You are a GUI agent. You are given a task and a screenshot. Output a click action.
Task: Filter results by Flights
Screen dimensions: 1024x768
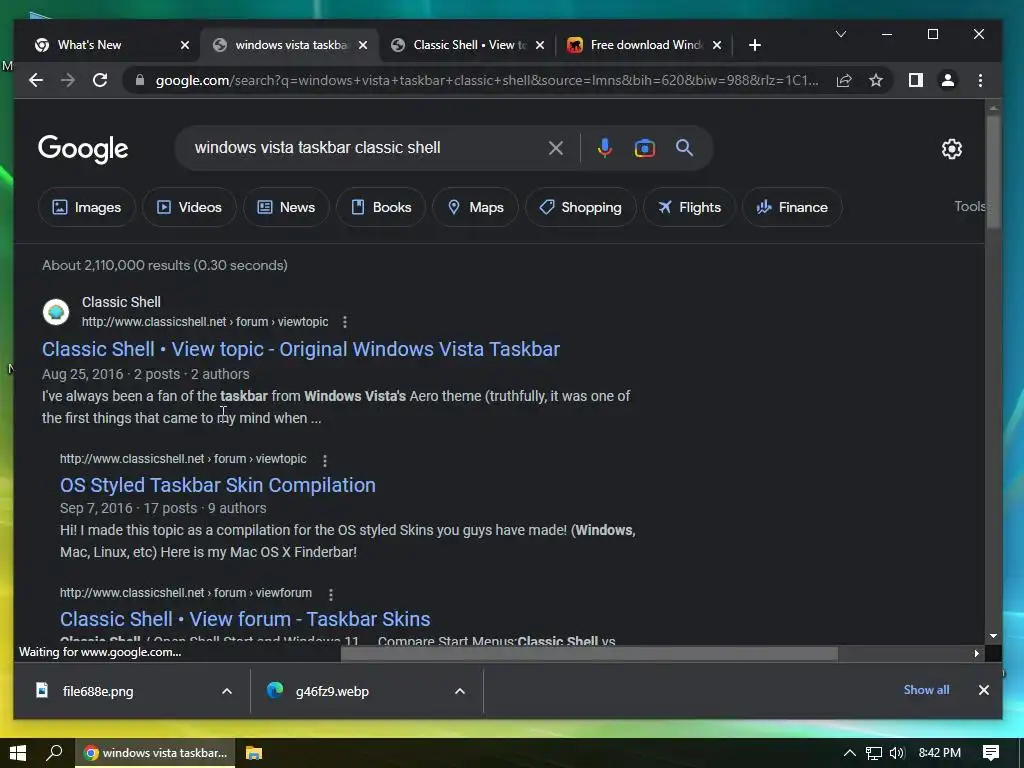pyautogui.click(x=689, y=207)
